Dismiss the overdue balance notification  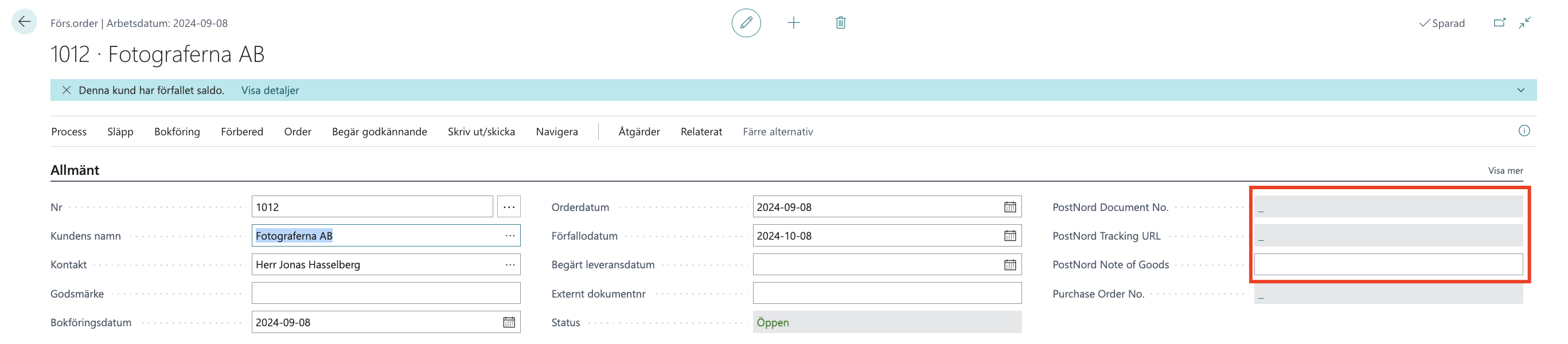click(x=67, y=90)
